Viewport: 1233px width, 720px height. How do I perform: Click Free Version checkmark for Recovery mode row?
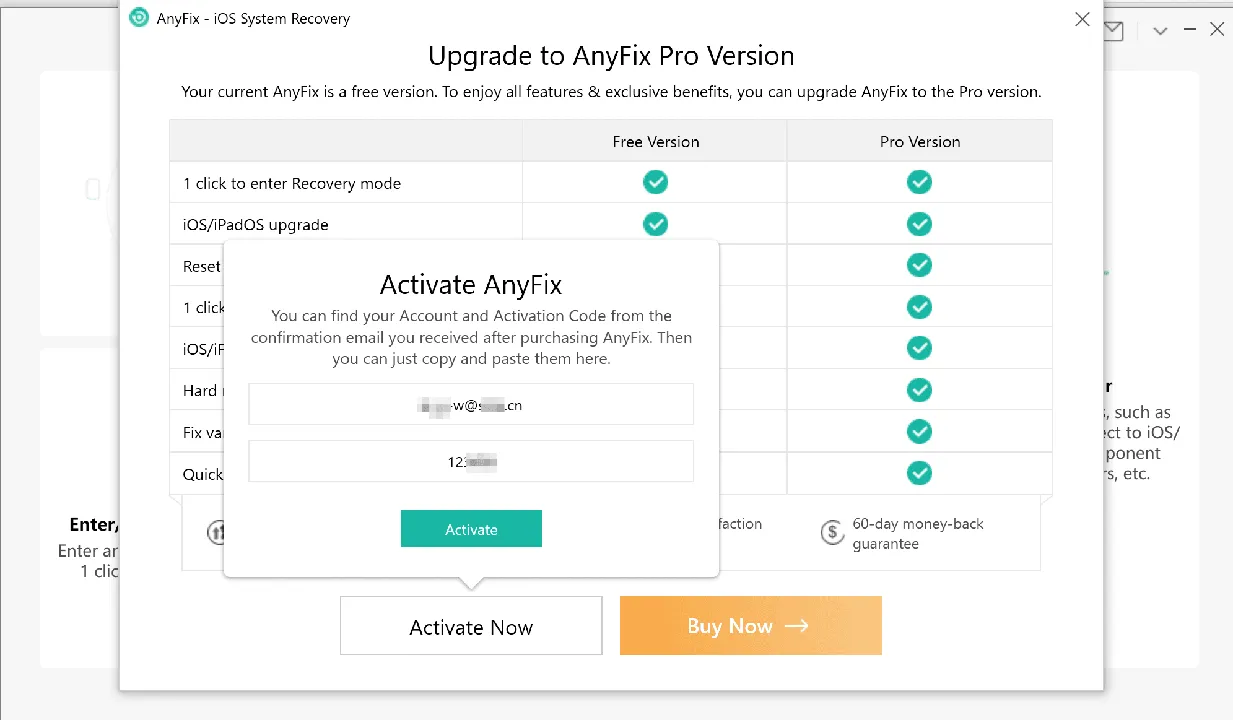tap(655, 182)
